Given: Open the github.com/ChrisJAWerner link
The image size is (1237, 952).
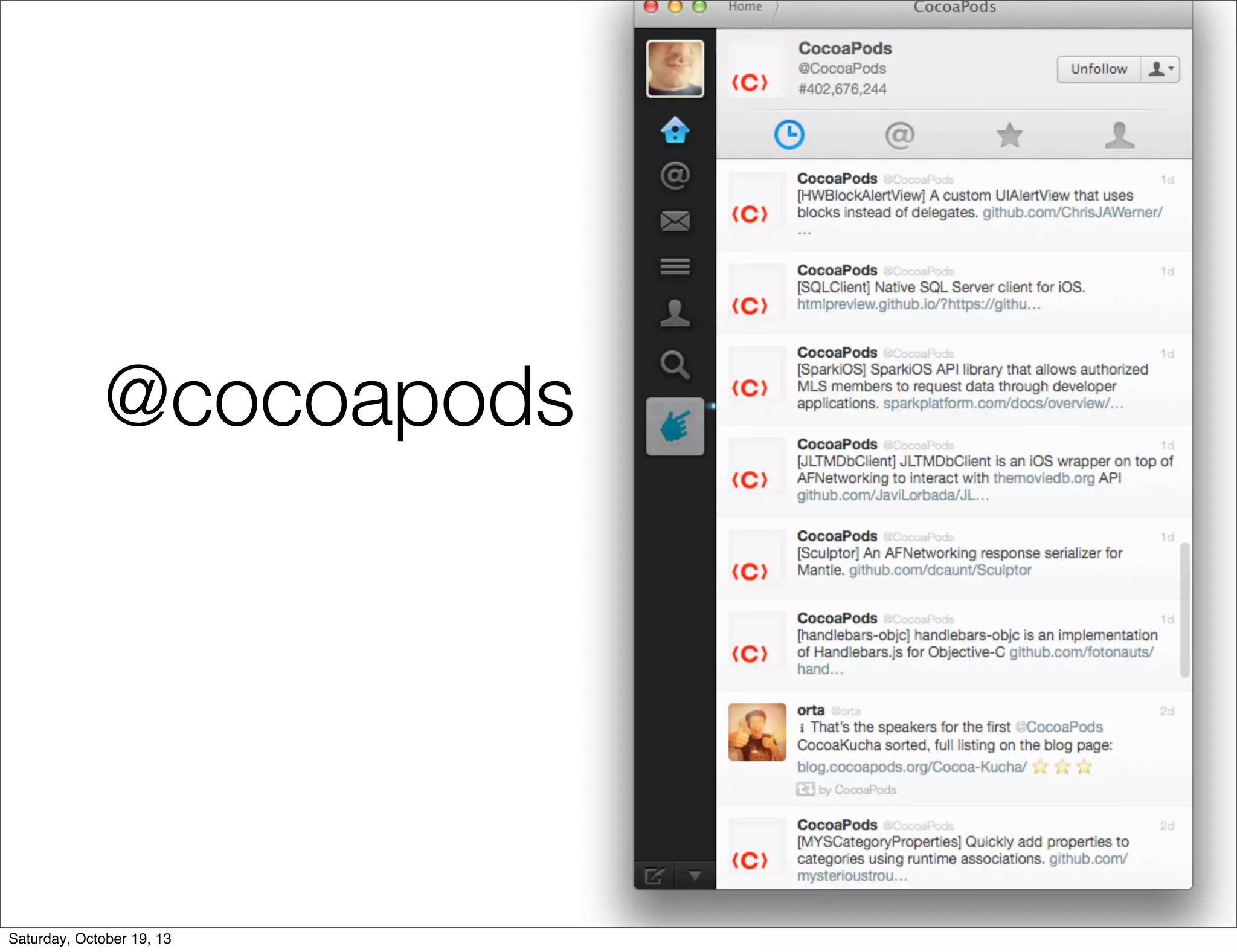Looking at the screenshot, I should click(1072, 213).
